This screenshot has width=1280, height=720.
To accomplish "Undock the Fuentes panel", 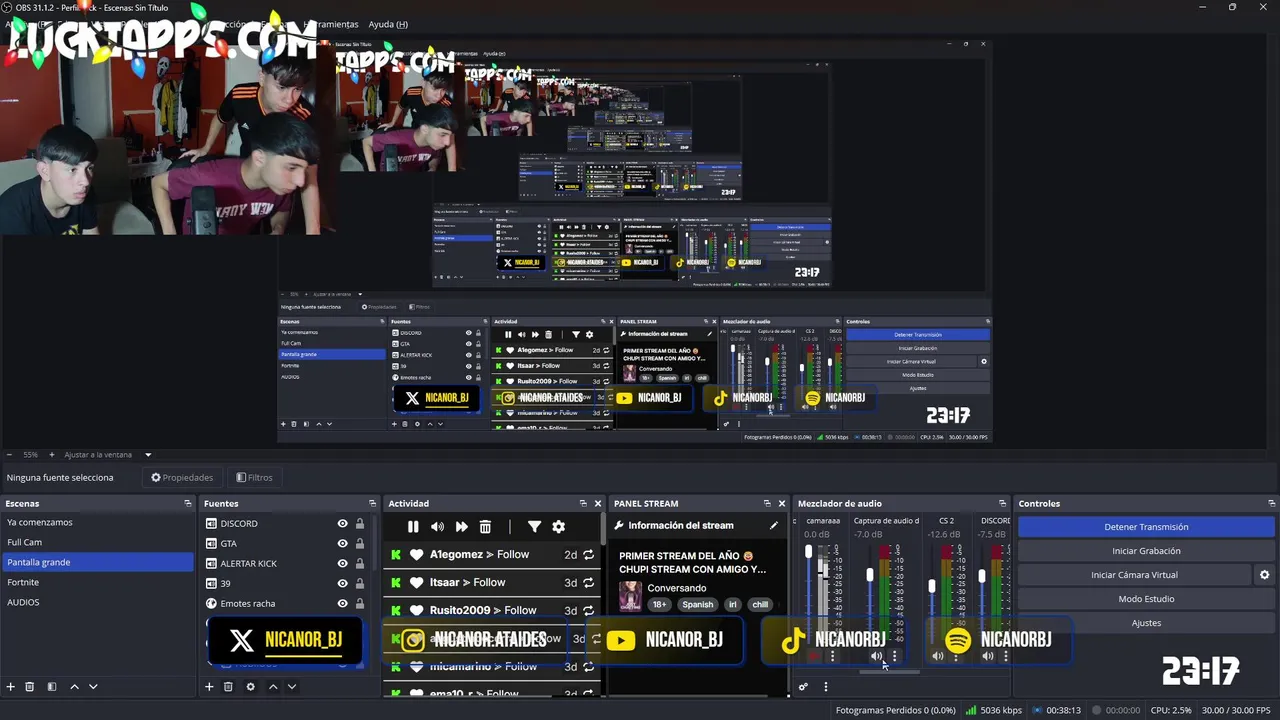I will click(x=372, y=503).
